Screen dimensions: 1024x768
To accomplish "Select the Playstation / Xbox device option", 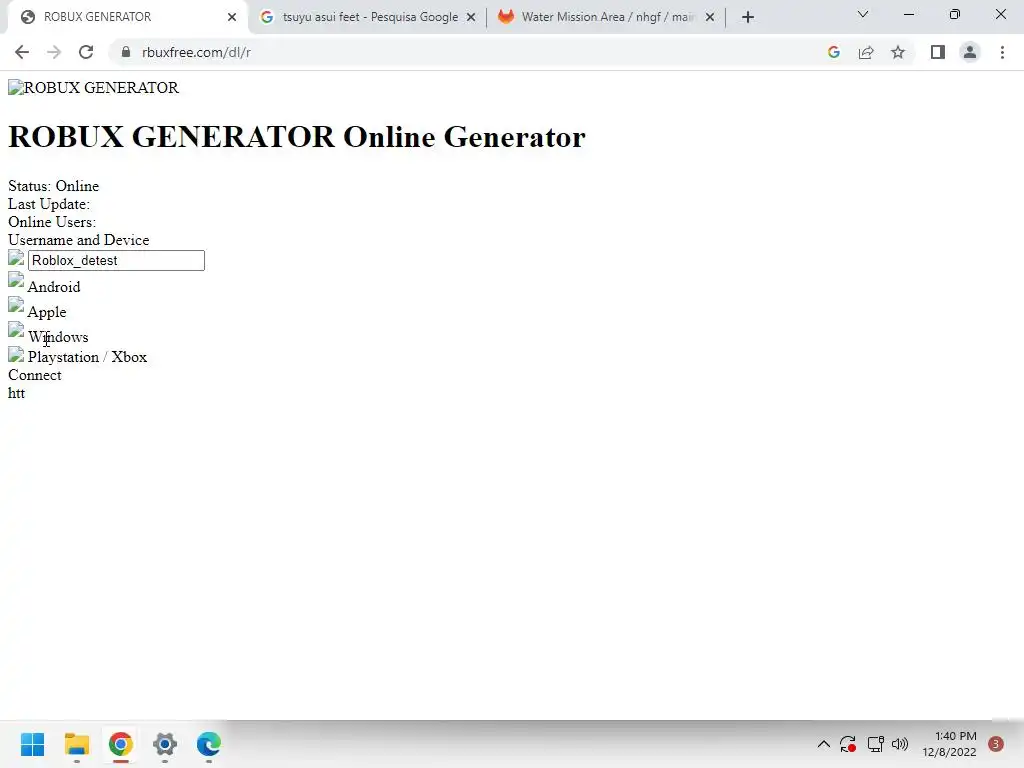I will point(87,357).
